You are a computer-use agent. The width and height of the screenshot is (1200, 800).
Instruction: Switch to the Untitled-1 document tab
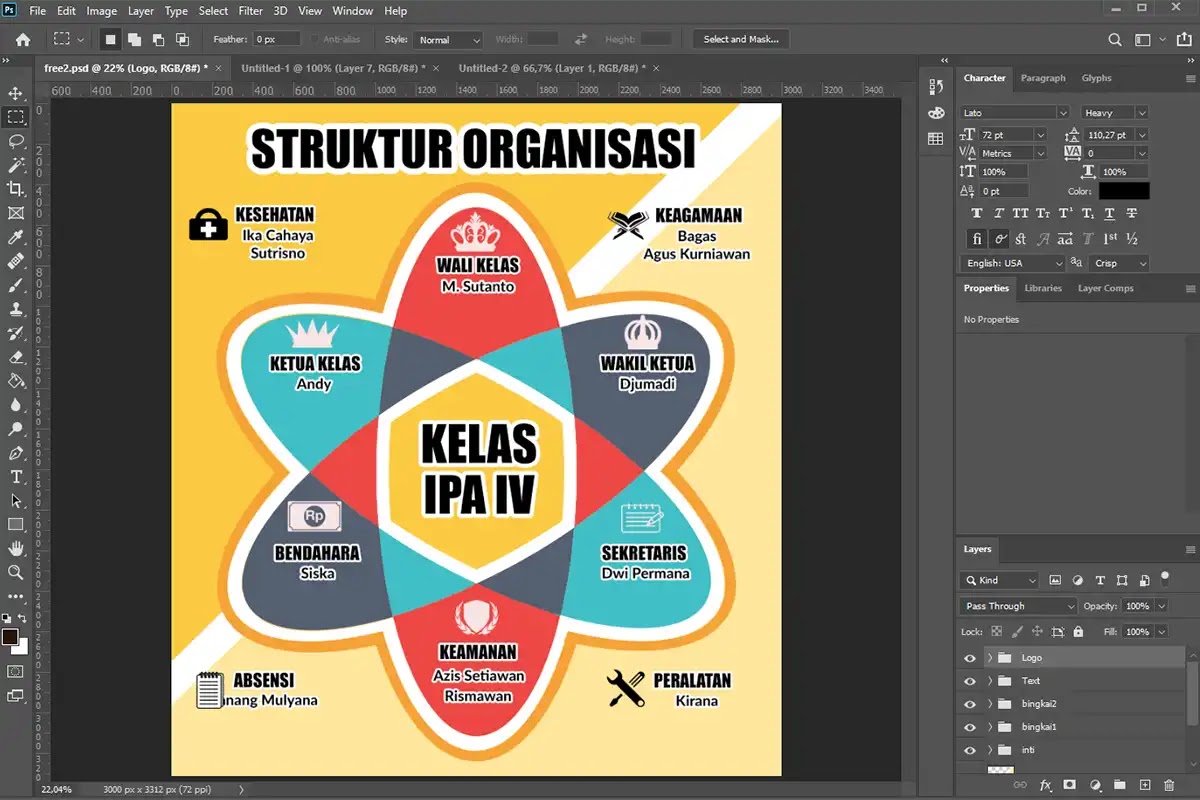[333, 68]
